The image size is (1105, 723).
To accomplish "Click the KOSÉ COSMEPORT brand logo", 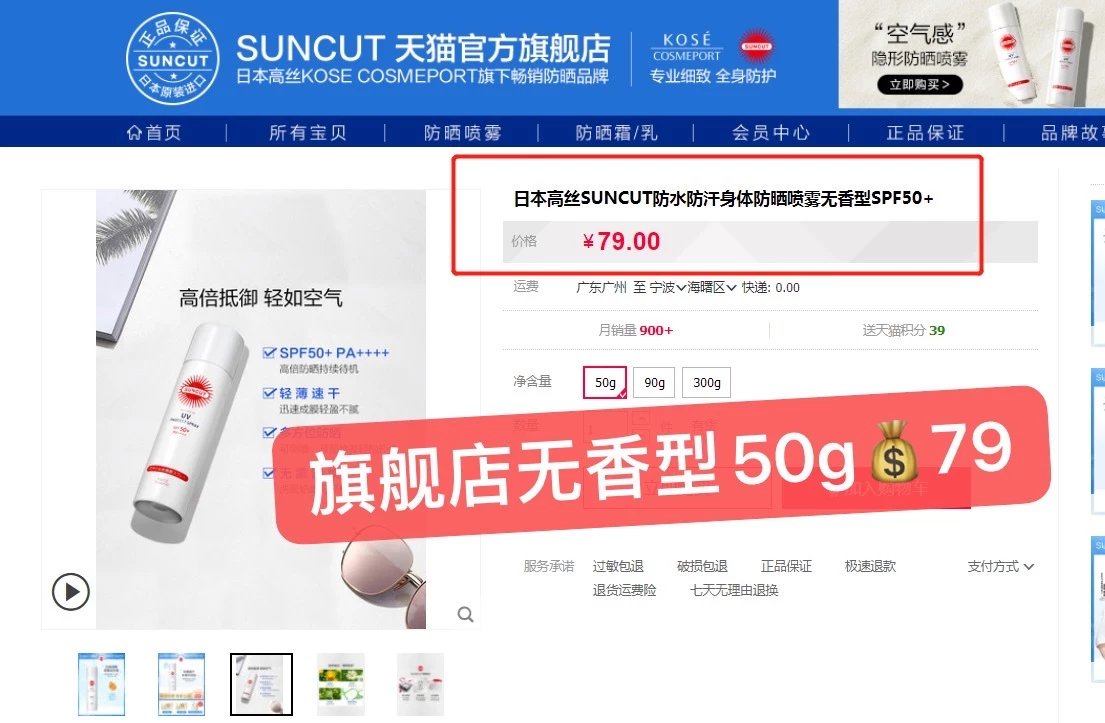I will click(687, 47).
